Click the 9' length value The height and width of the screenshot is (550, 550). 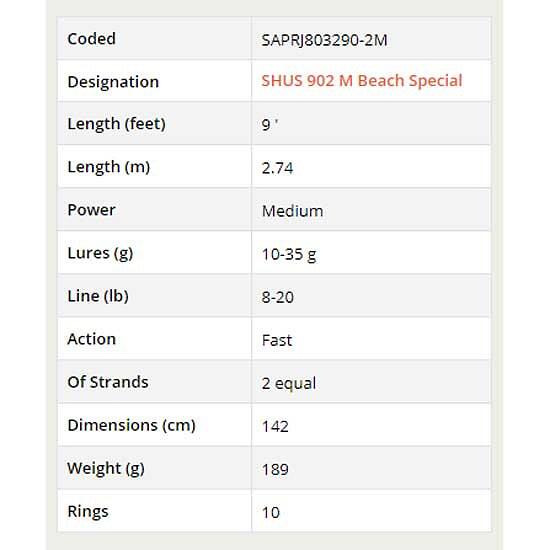pyautogui.click(x=270, y=125)
